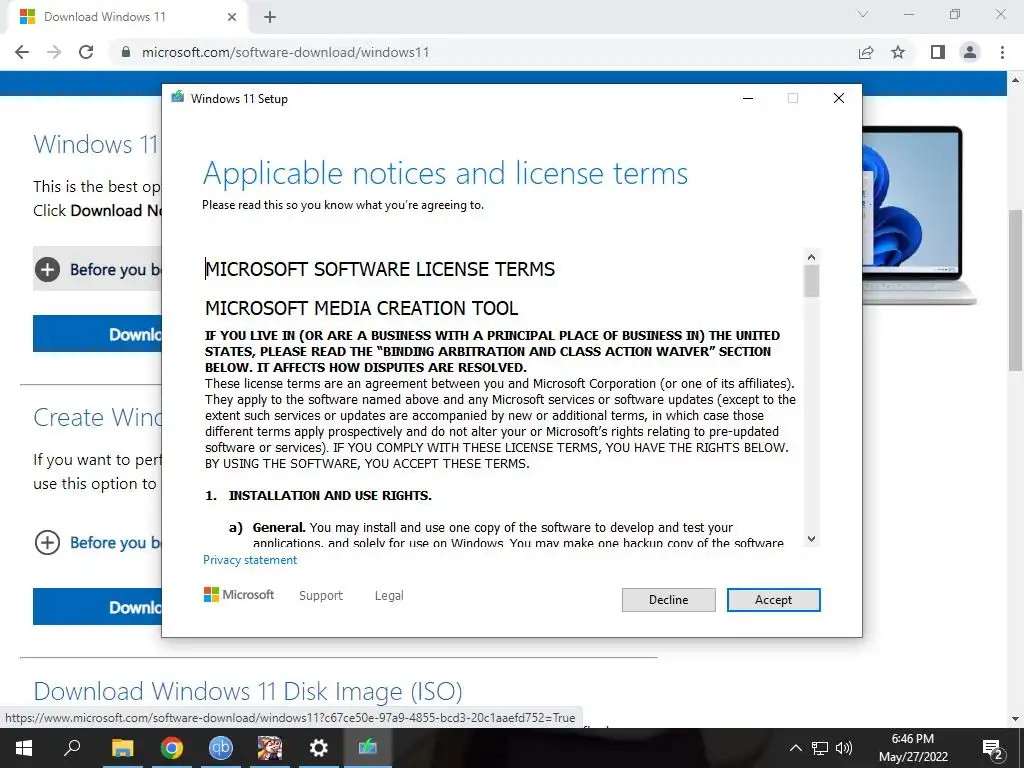
Task: Open qBittorrent from taskbar
Action: [x=221, y=748]
